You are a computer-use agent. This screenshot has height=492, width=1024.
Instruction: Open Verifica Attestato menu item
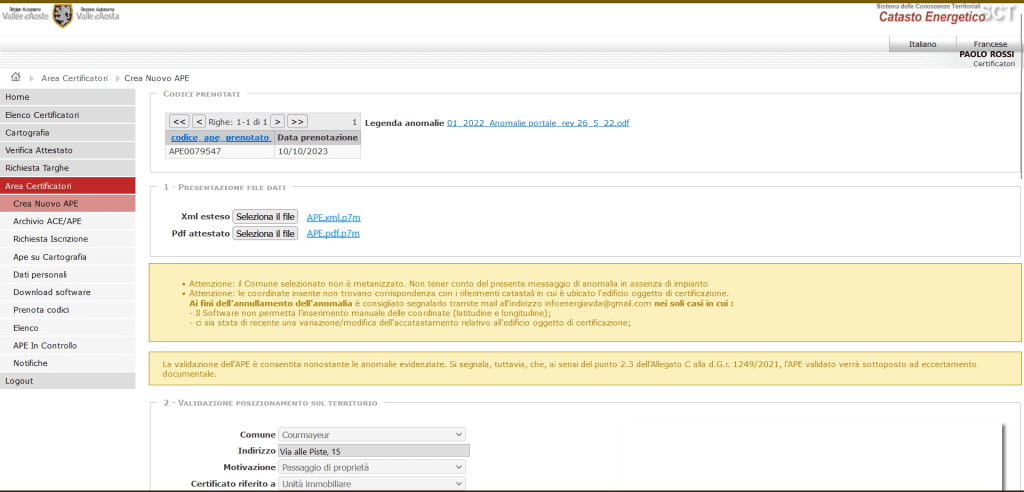point(68,150)
